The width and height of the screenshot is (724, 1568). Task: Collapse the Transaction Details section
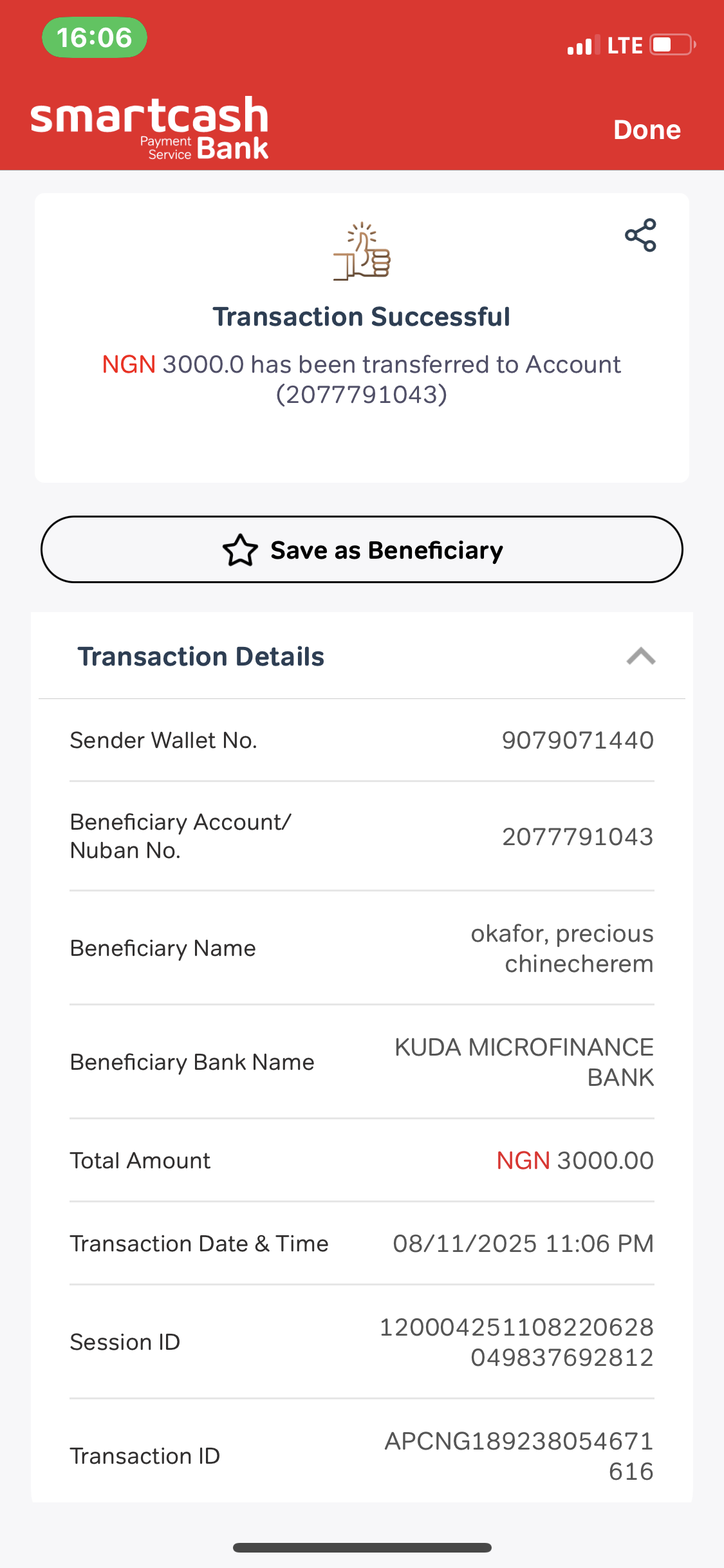[x=640, y=657]
